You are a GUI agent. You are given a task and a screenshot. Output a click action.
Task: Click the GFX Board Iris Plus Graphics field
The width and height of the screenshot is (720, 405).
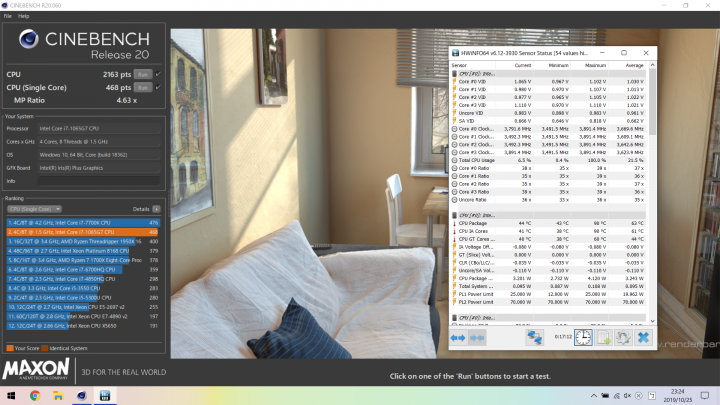tap(99, 168)
